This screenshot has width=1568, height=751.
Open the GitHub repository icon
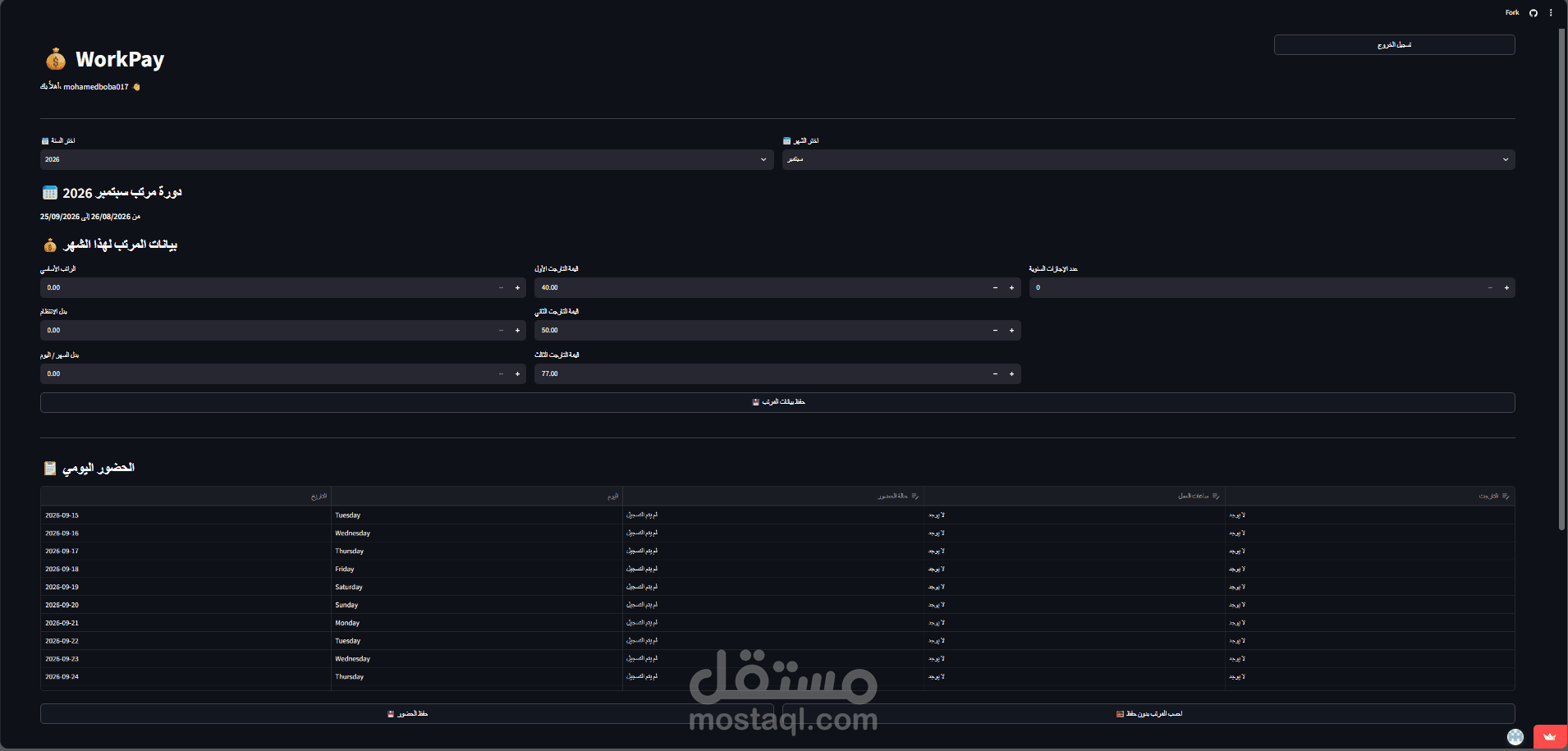point(1533,12)
